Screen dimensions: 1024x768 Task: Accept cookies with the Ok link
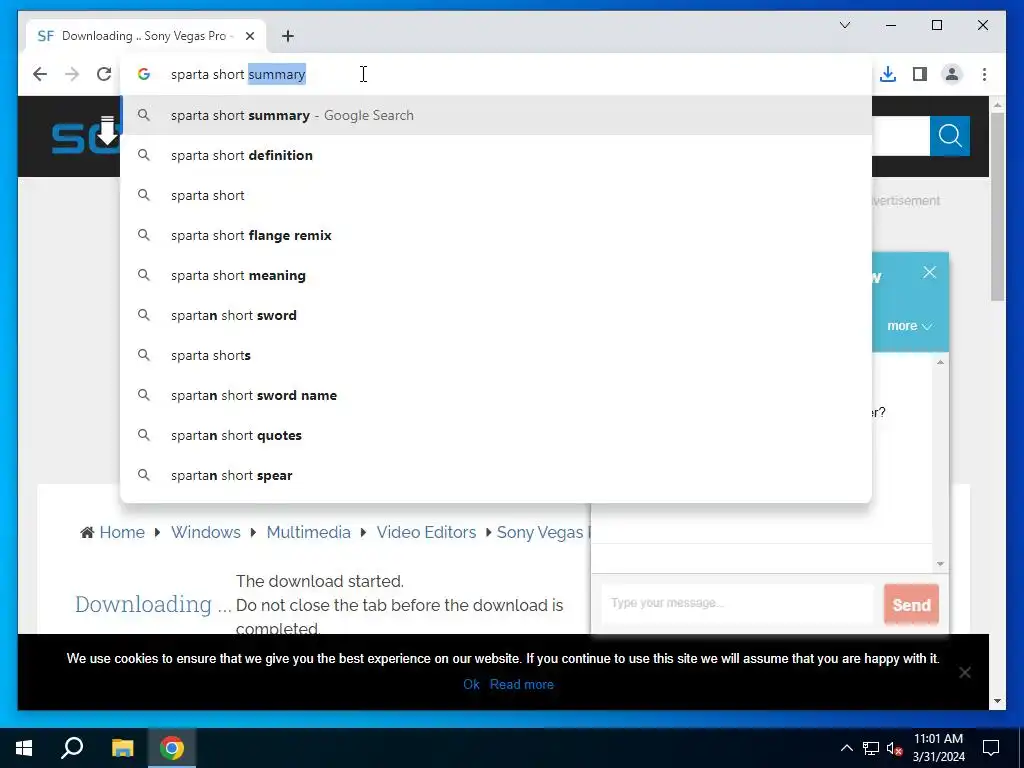471,684
